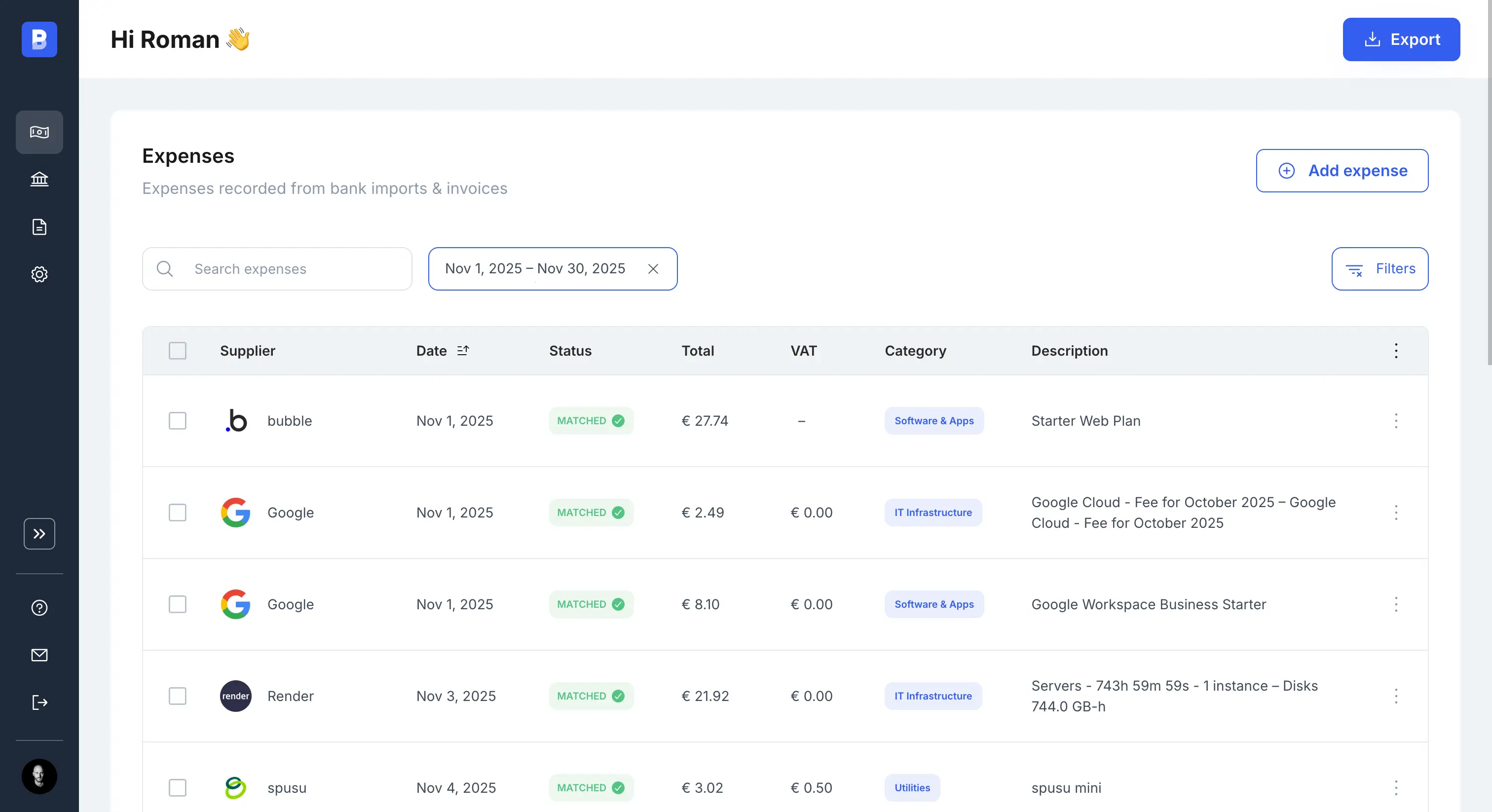The image size is (1492, 812).
Task: Open Settings via the gear icon
Action: pyautogui.click(x=39, y=274)
